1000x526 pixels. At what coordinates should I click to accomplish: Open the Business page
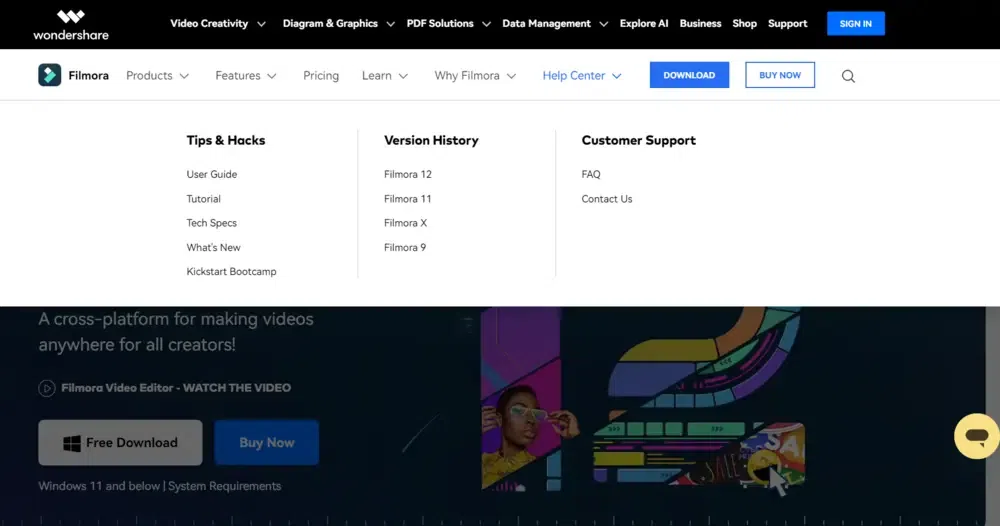tap(700, 24)
